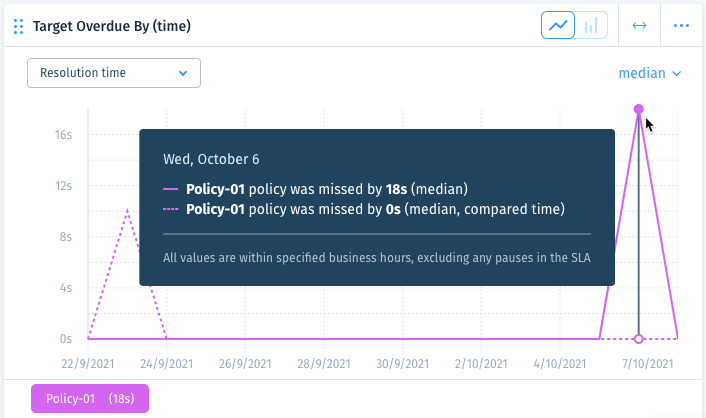Grab the widget drag handle dots

click(18, 27)
